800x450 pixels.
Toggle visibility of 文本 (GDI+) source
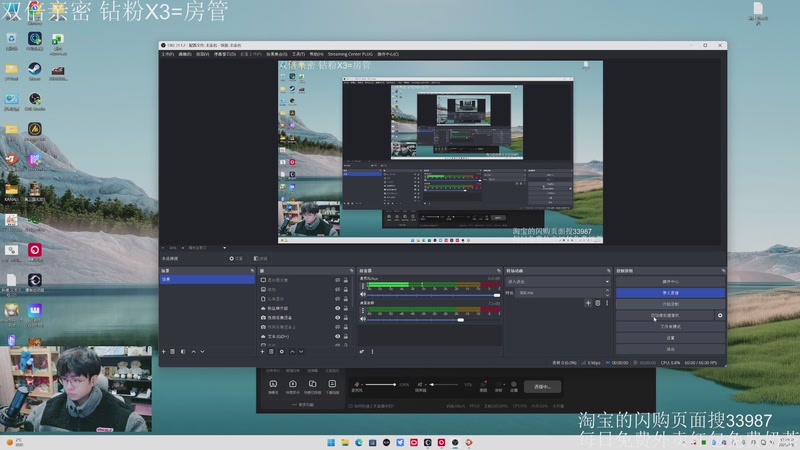tap(337, 337)
